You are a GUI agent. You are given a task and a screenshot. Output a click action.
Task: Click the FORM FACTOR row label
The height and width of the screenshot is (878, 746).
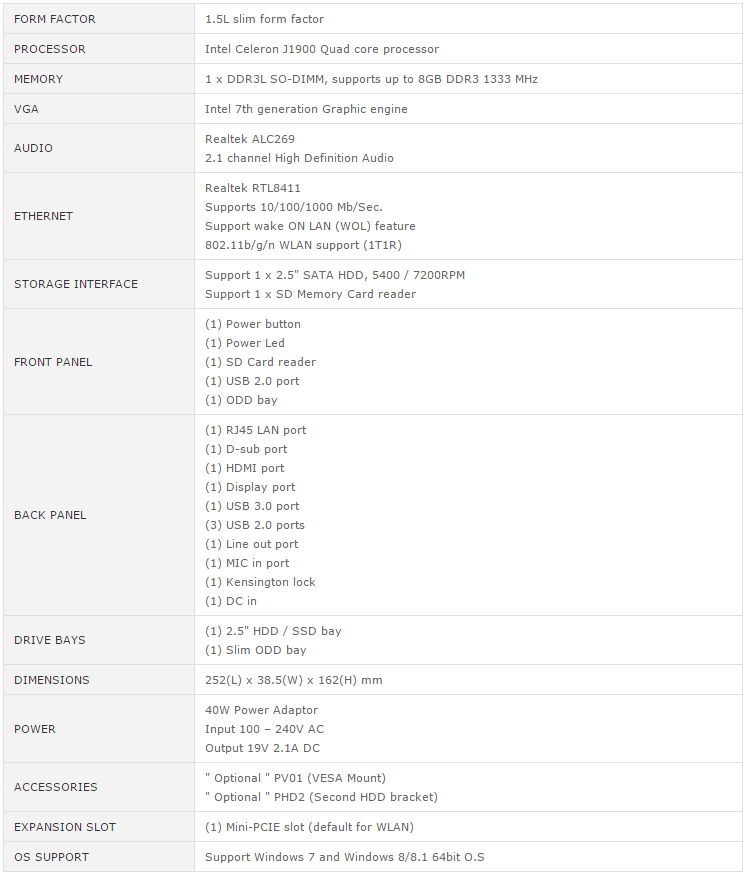coord(55,19)
